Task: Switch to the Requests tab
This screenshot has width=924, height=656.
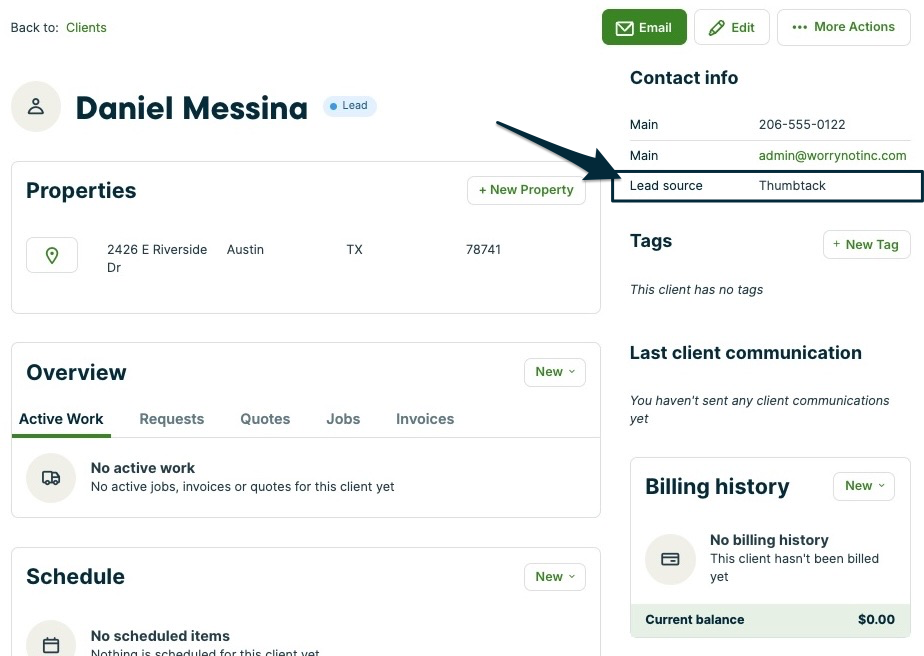Action: coord(171,419)
